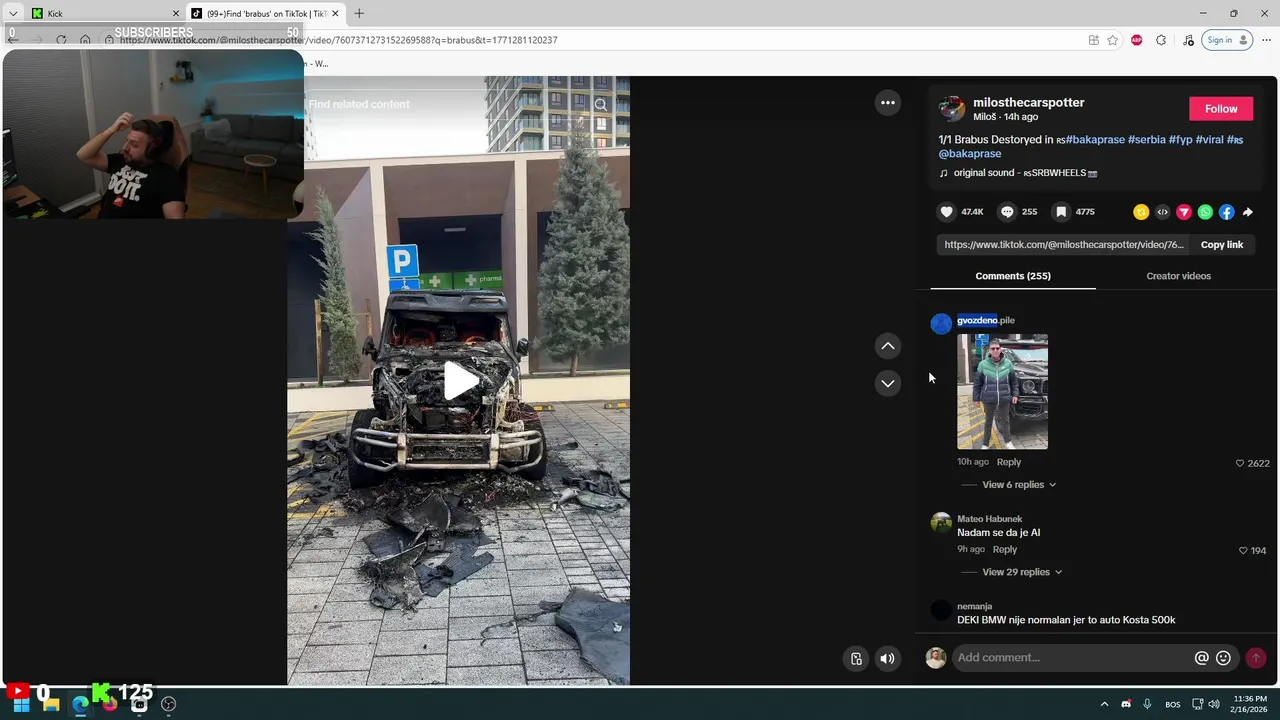
Task: Open the ABP adblock extension icon
Action: tap(1136, 40)
